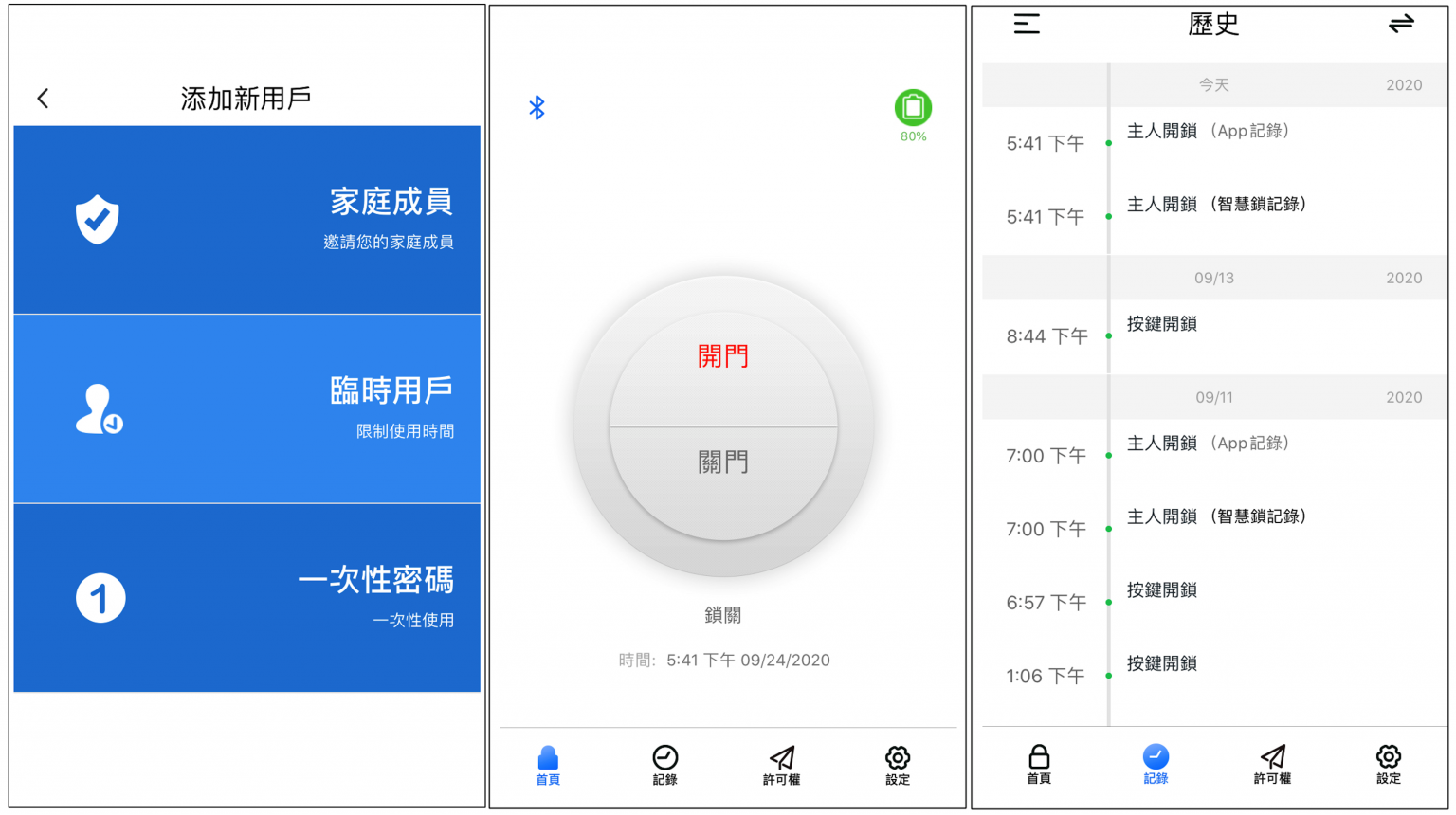Tap the circled 1 icon for 一次性密碼
The width and height of the screenshot is (1456, 815).
click(x=98, y=597)
